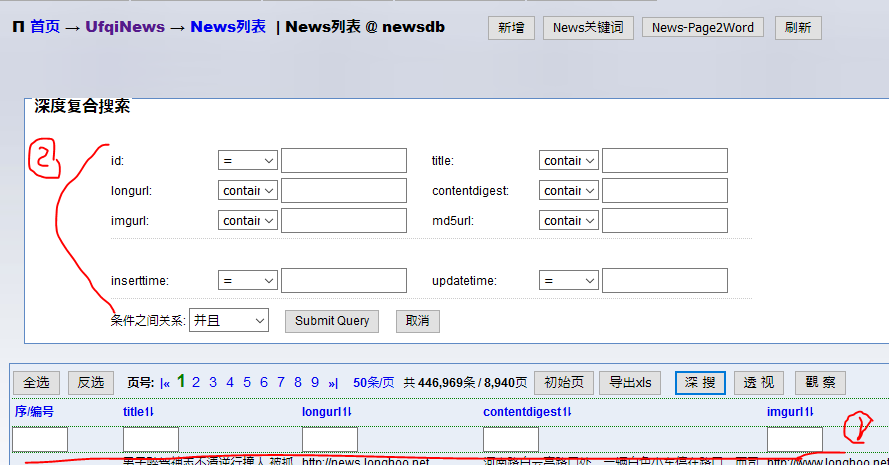The height and width of the screenshot is (465, 889).
Task: Click 全选 to select all rows
Action: point(36,383)
